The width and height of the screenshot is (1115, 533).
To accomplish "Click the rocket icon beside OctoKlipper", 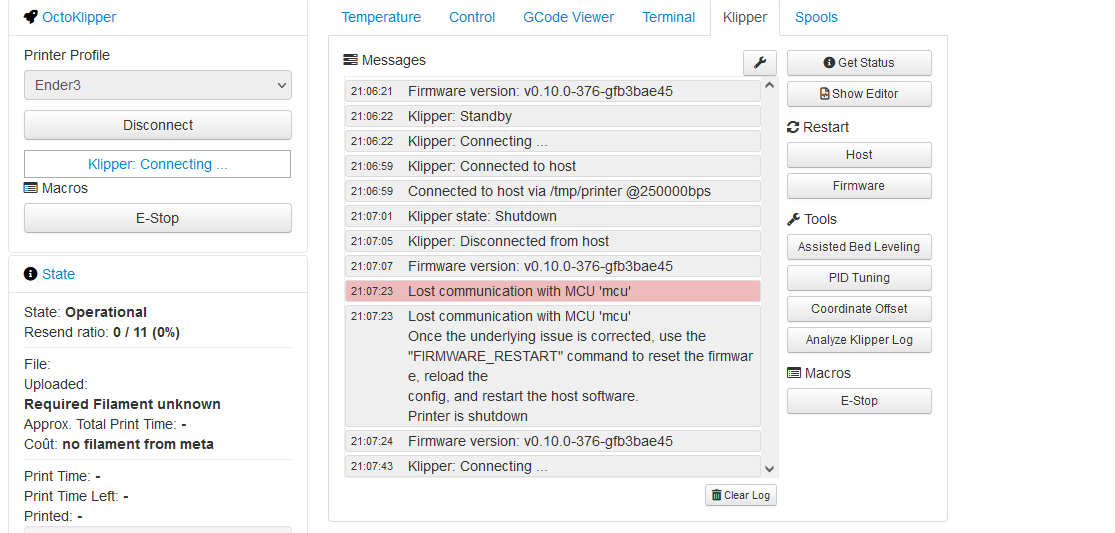I will coord(31,17).
